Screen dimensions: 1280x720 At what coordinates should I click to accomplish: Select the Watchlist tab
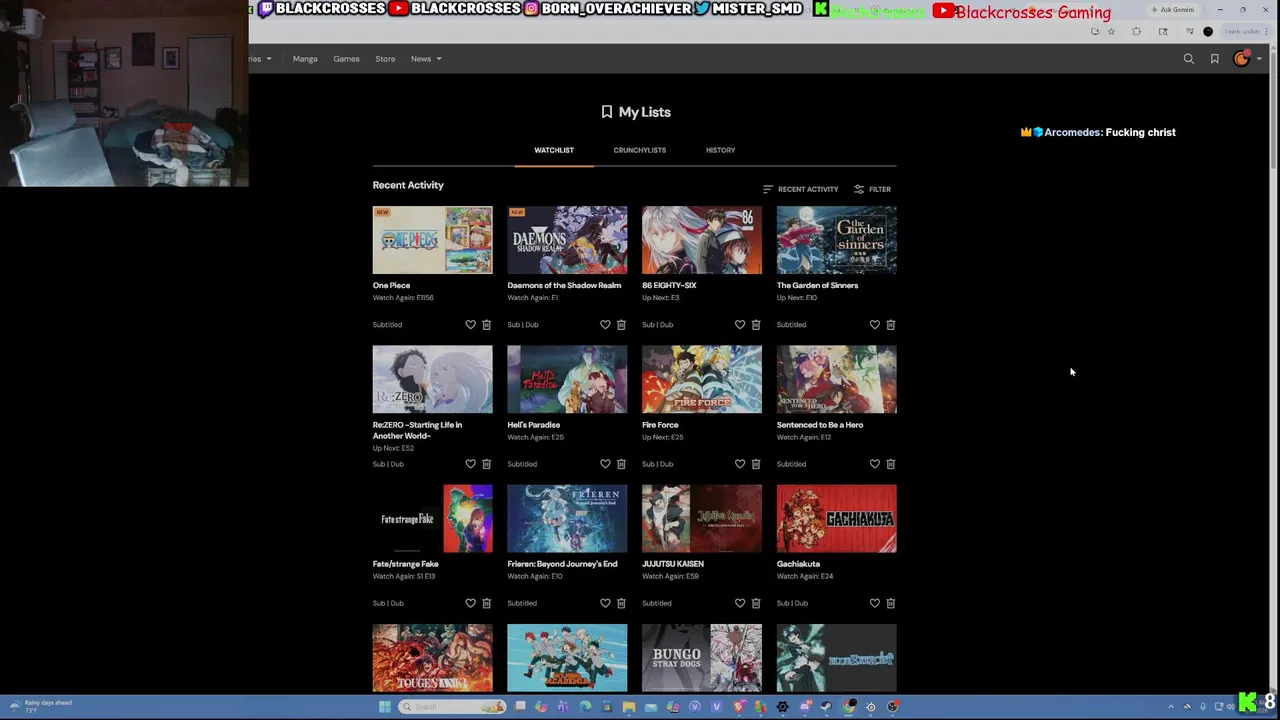pyautogui.click(x=554, y=150)
